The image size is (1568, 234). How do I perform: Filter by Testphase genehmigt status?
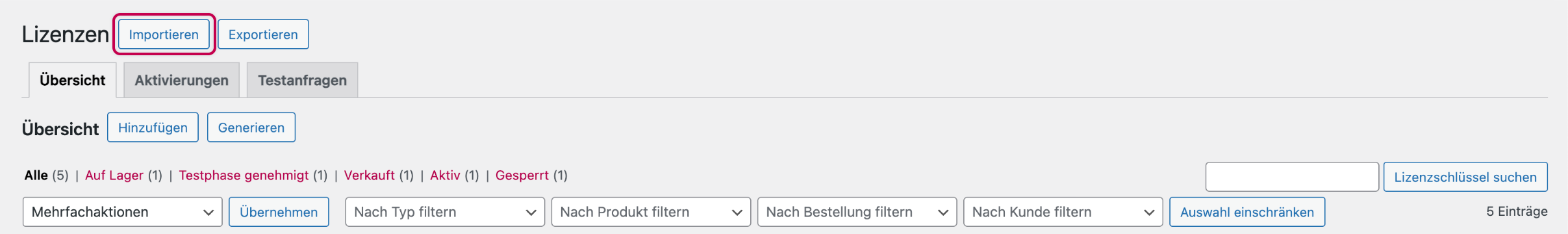pos(244,175)
